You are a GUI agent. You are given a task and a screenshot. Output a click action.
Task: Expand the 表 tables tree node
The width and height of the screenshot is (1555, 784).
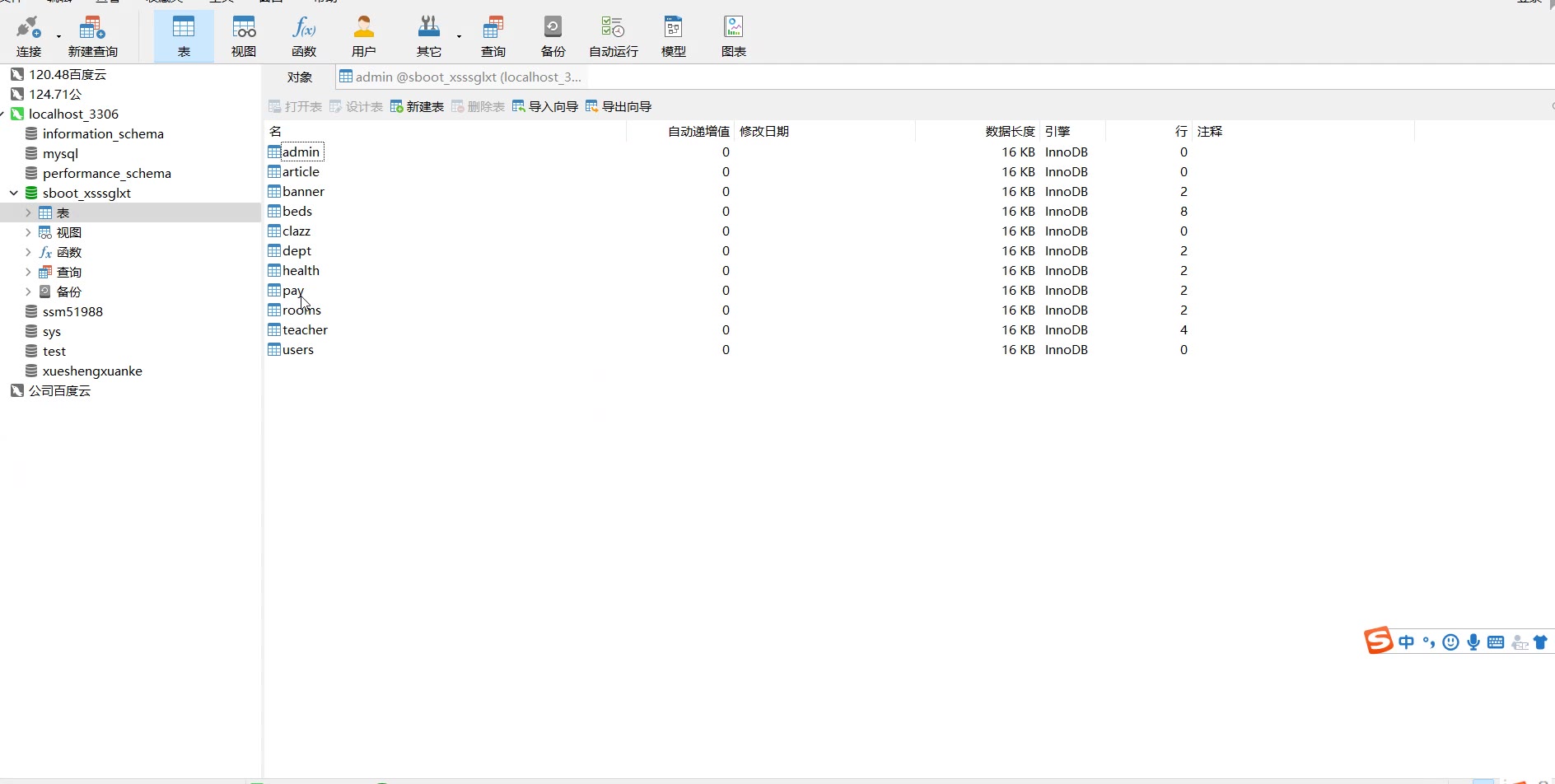[x=28, y=212]
